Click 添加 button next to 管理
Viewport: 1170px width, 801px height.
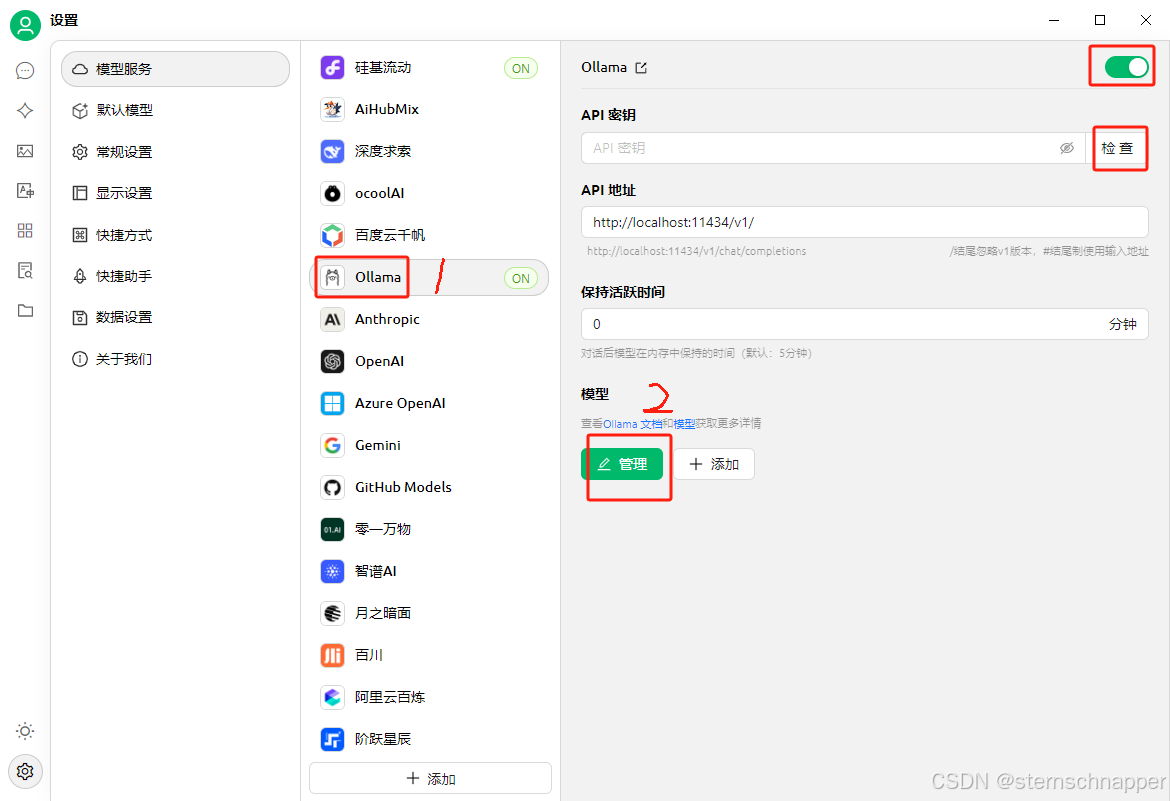714,464
